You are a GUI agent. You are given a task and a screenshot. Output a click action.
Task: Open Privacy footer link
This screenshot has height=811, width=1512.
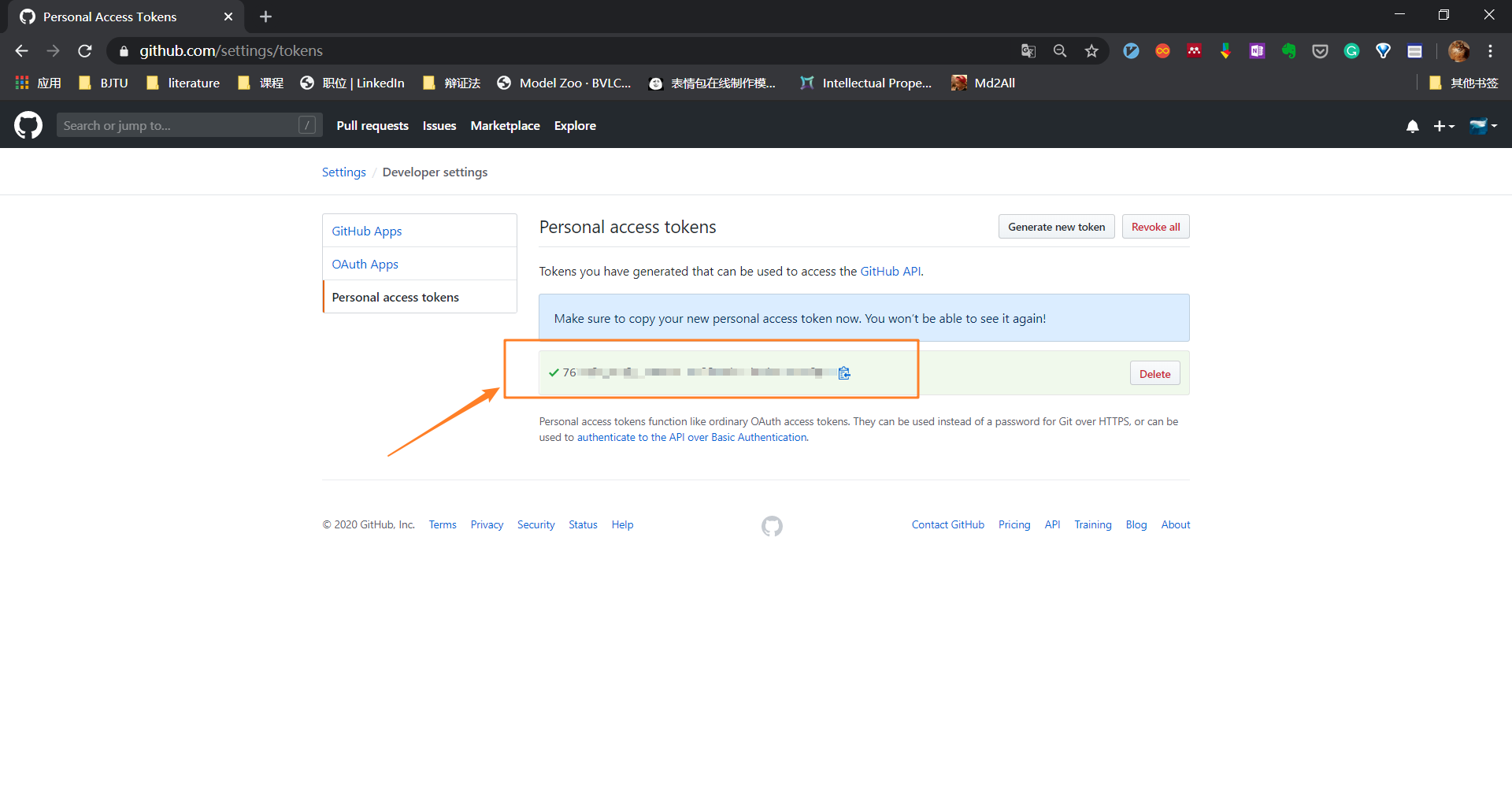(x=487, y=525)
